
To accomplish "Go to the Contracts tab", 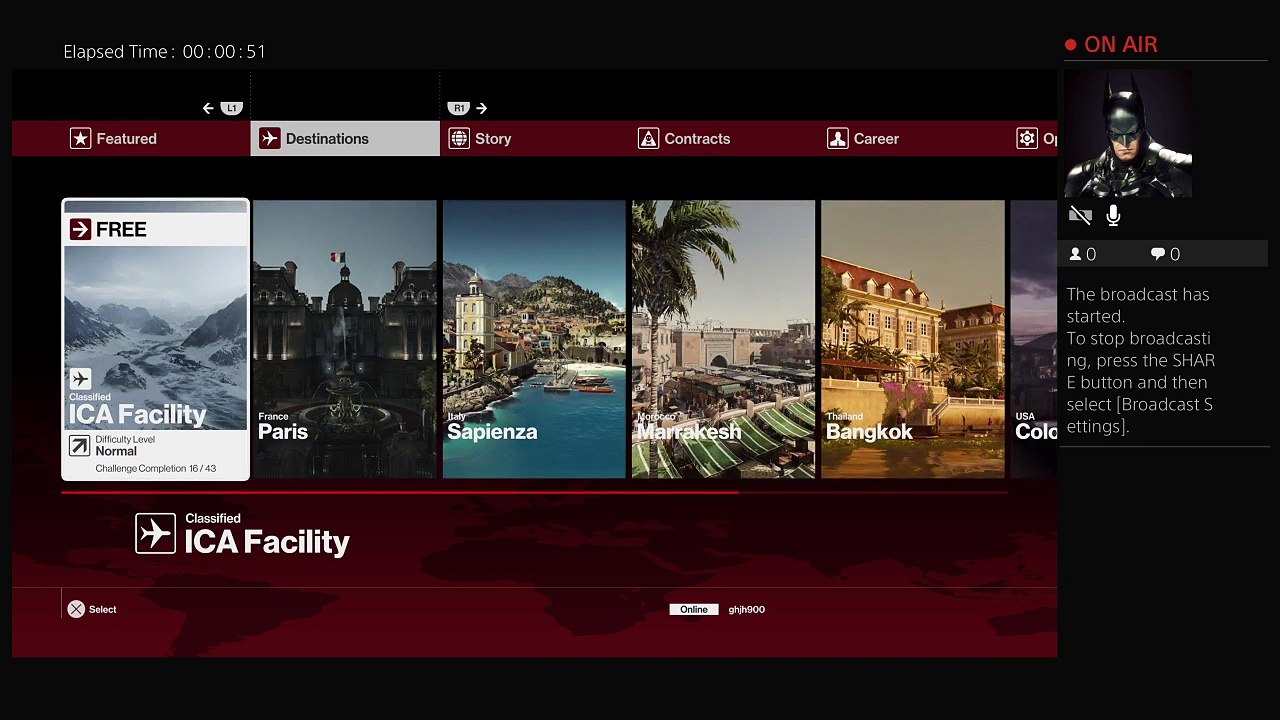I will point(724,139).
